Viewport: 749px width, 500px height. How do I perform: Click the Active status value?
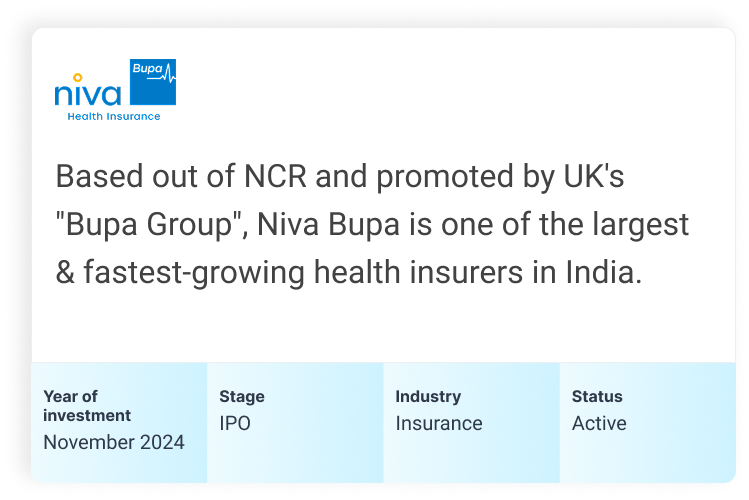[599, 423]
